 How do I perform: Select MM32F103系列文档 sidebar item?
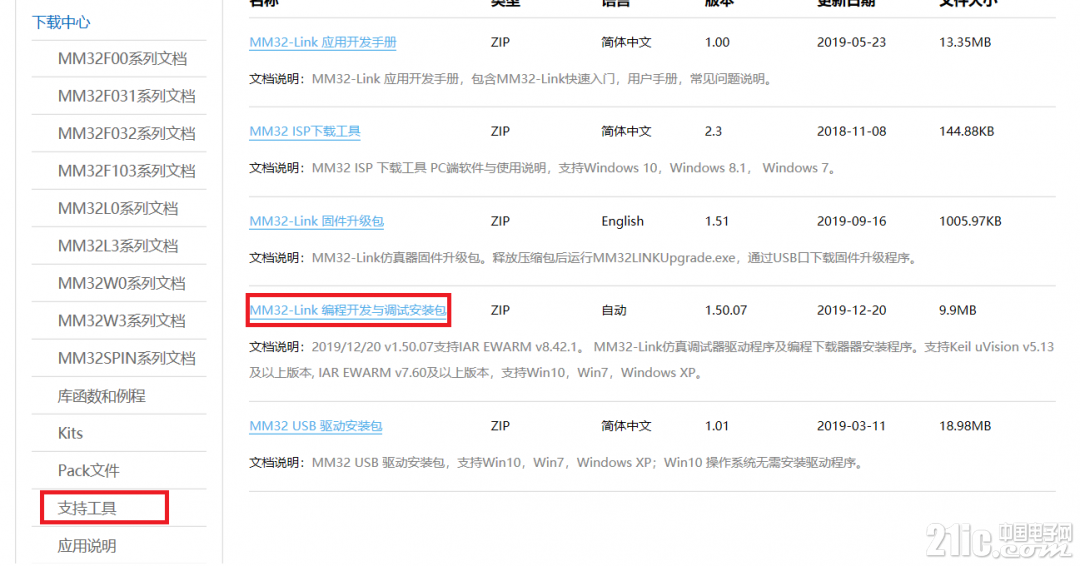(126, 171)
